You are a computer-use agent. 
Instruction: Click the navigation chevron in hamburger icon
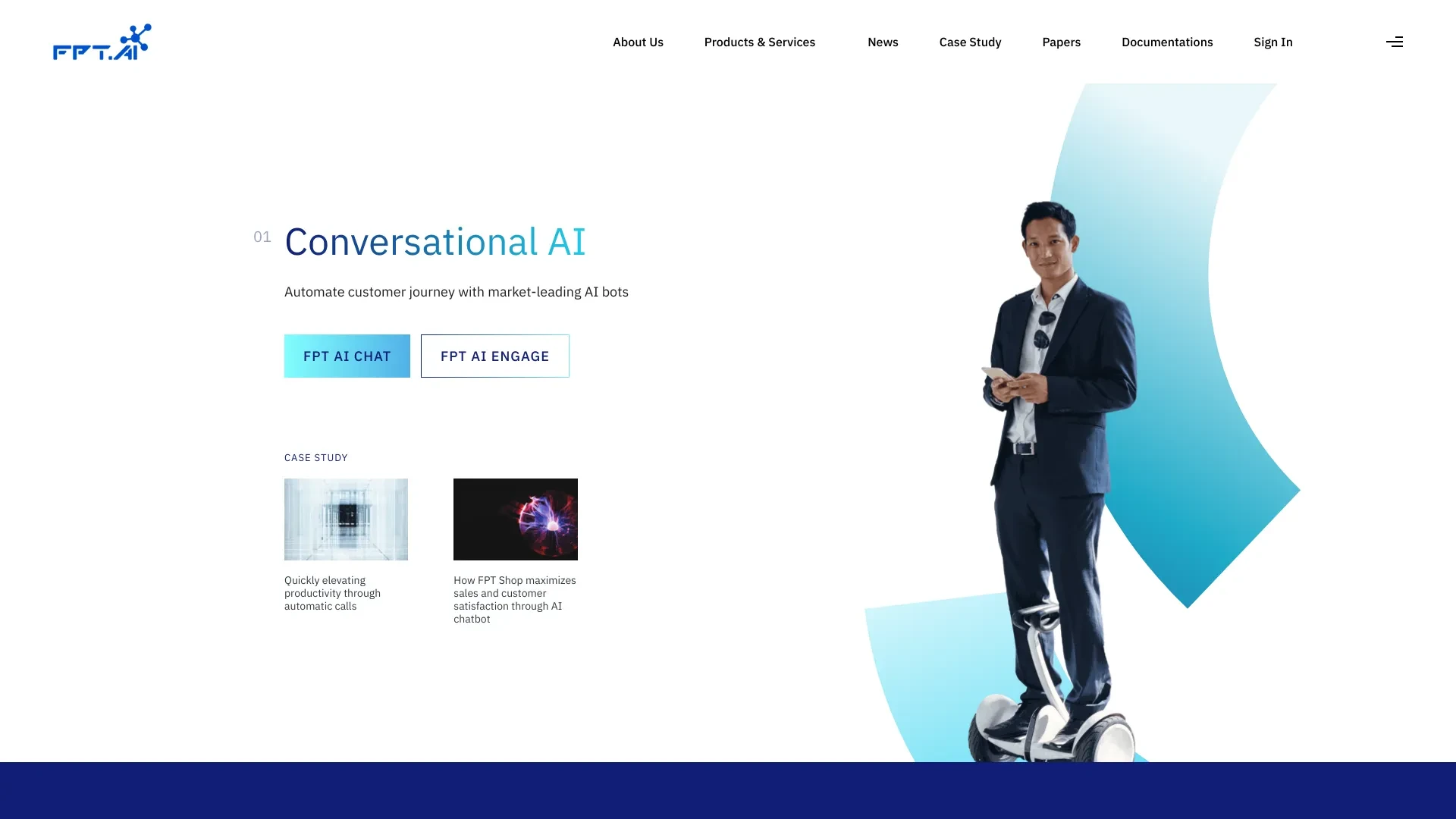(1394, 42)
